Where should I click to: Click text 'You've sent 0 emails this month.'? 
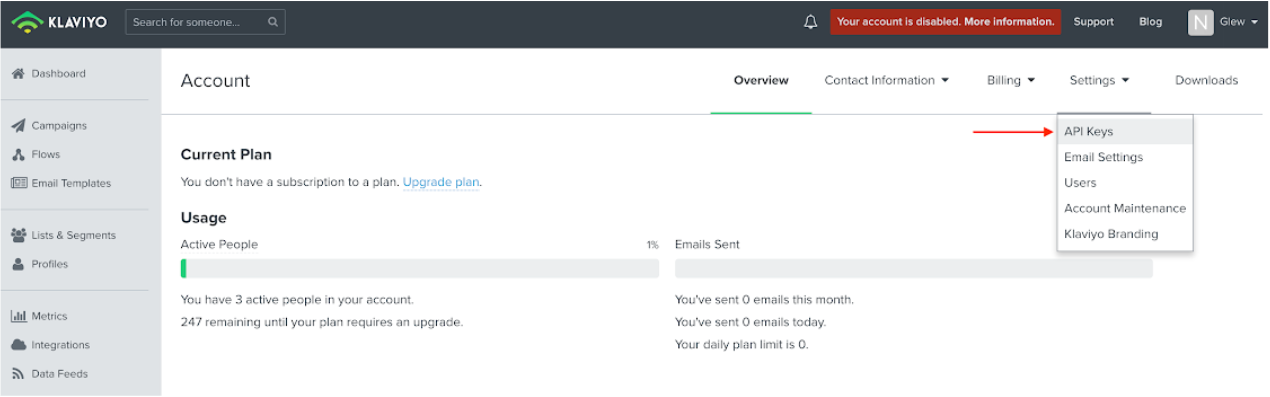[x=764, y=299]
